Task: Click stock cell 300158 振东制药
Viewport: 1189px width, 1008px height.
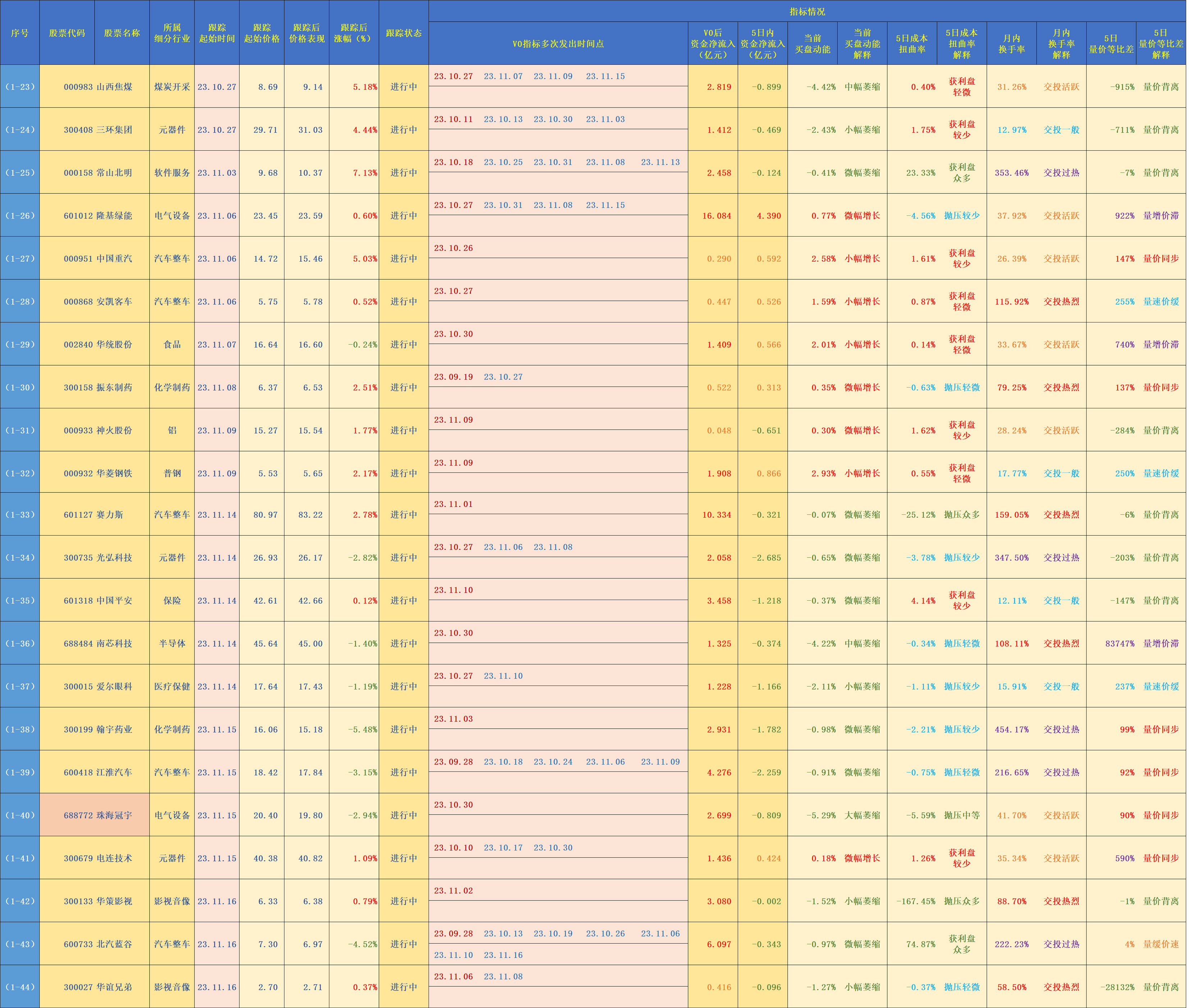Action: pos(95,387)
